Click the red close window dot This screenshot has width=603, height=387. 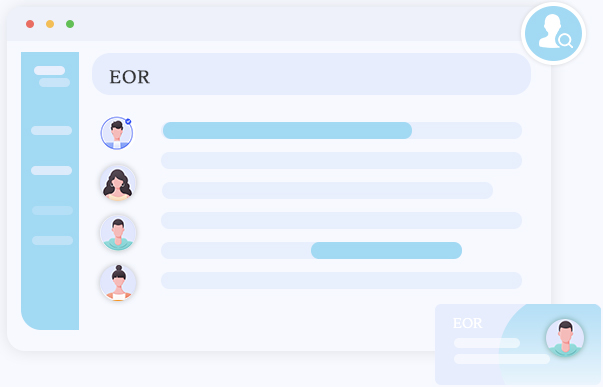click(x=30, y=24)
